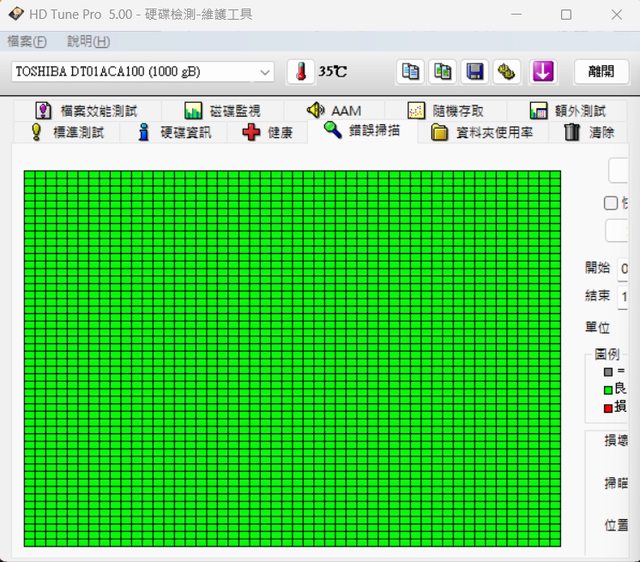Open the 檔案 menu
Screen dimensions: 640x562
[x=27, y=41]
